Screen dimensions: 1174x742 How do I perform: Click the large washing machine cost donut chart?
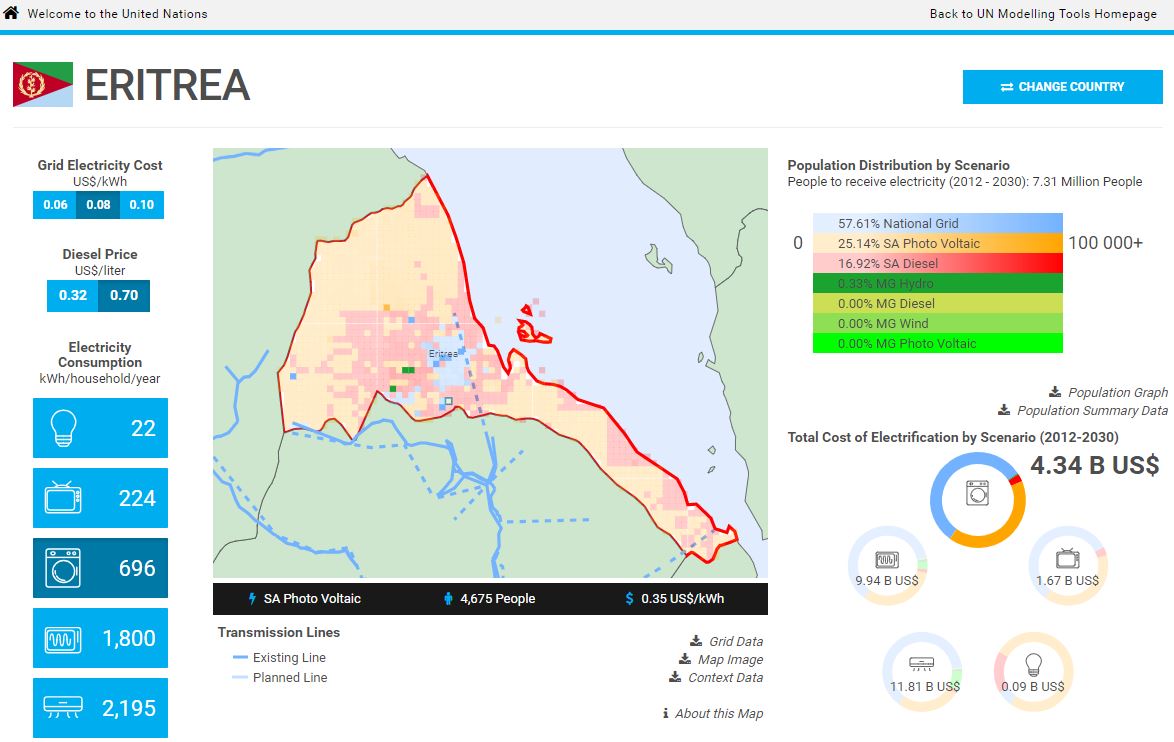(978, 499)
